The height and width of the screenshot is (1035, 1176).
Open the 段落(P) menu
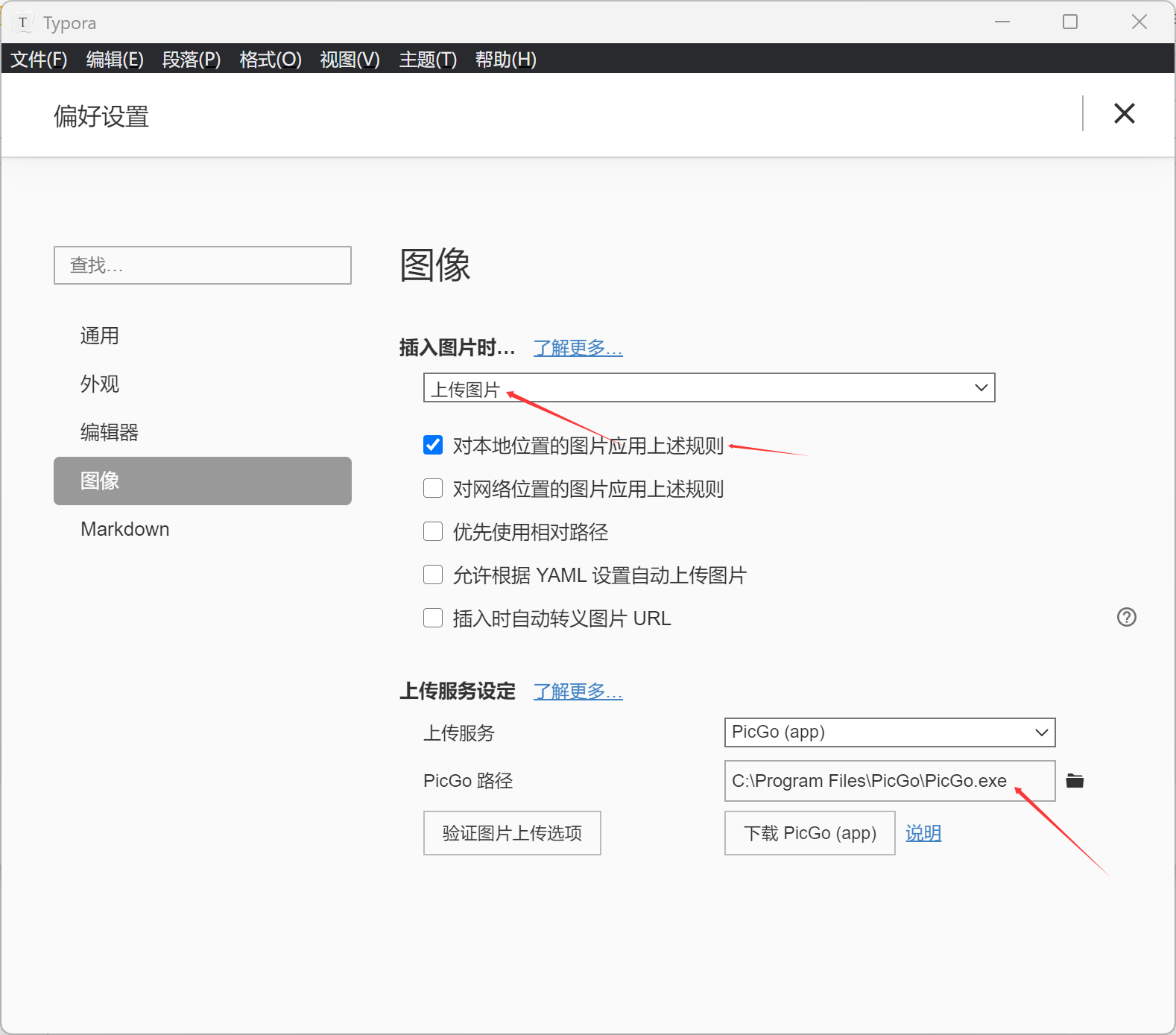[x=192, y=59]
